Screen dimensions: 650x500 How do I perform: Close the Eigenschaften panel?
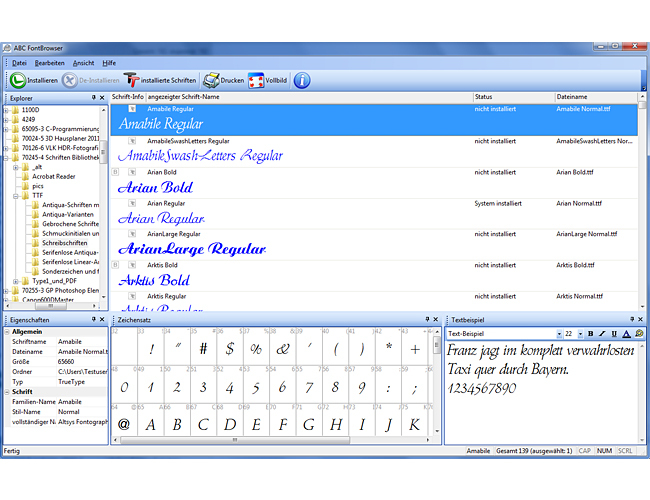[x=103, y=319]
